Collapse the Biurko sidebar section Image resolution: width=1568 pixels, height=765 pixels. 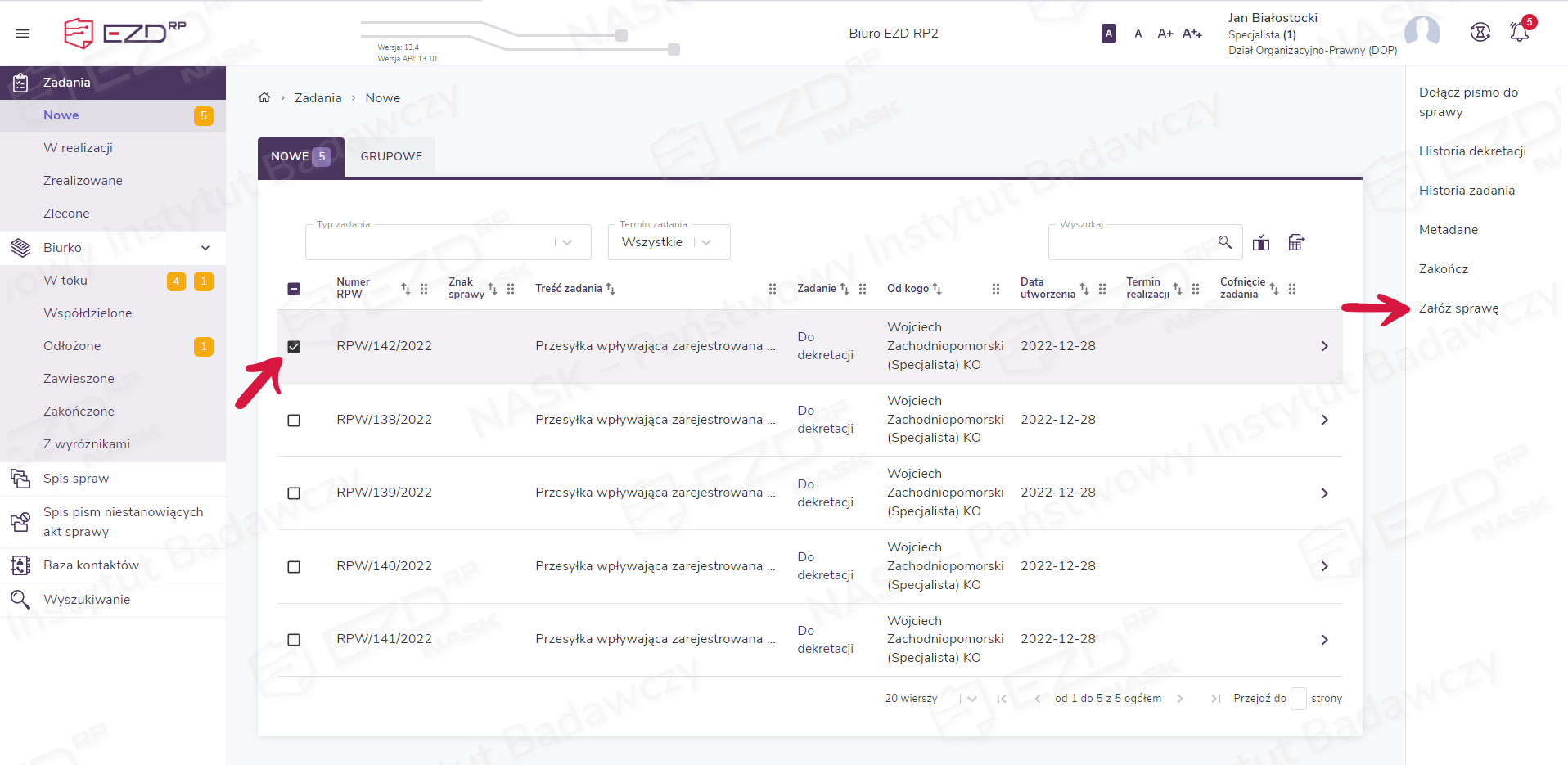pos(205,248)
